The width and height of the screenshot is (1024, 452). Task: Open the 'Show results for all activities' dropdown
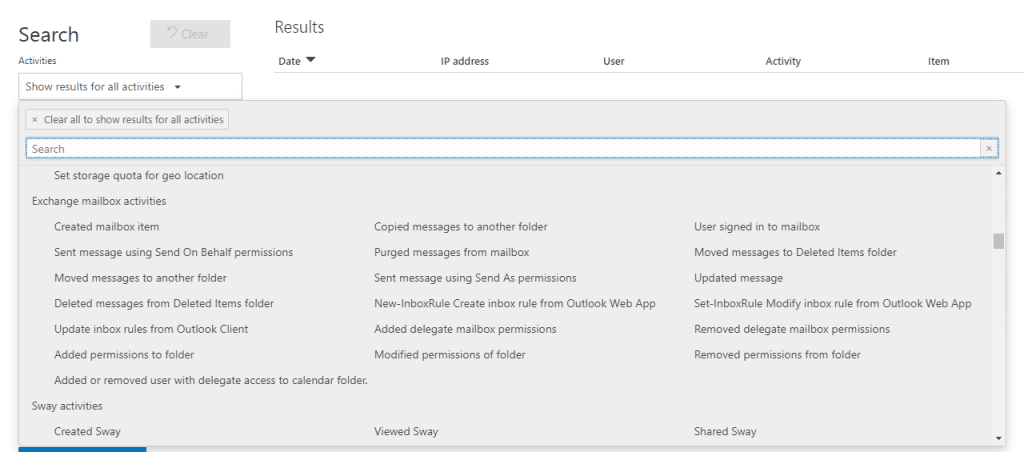tap(130, 87)
